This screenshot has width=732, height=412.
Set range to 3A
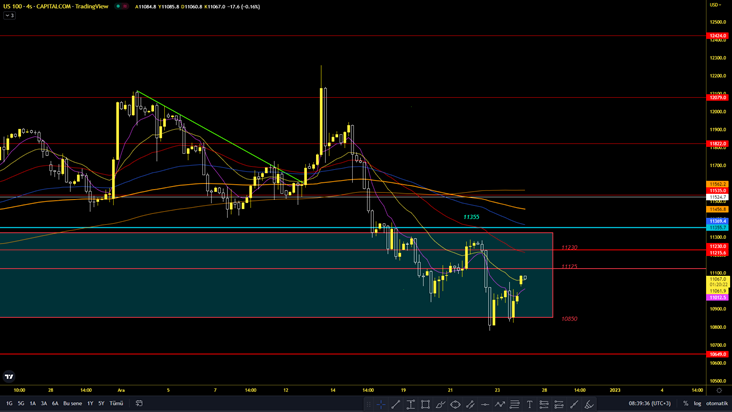(44, 403)
